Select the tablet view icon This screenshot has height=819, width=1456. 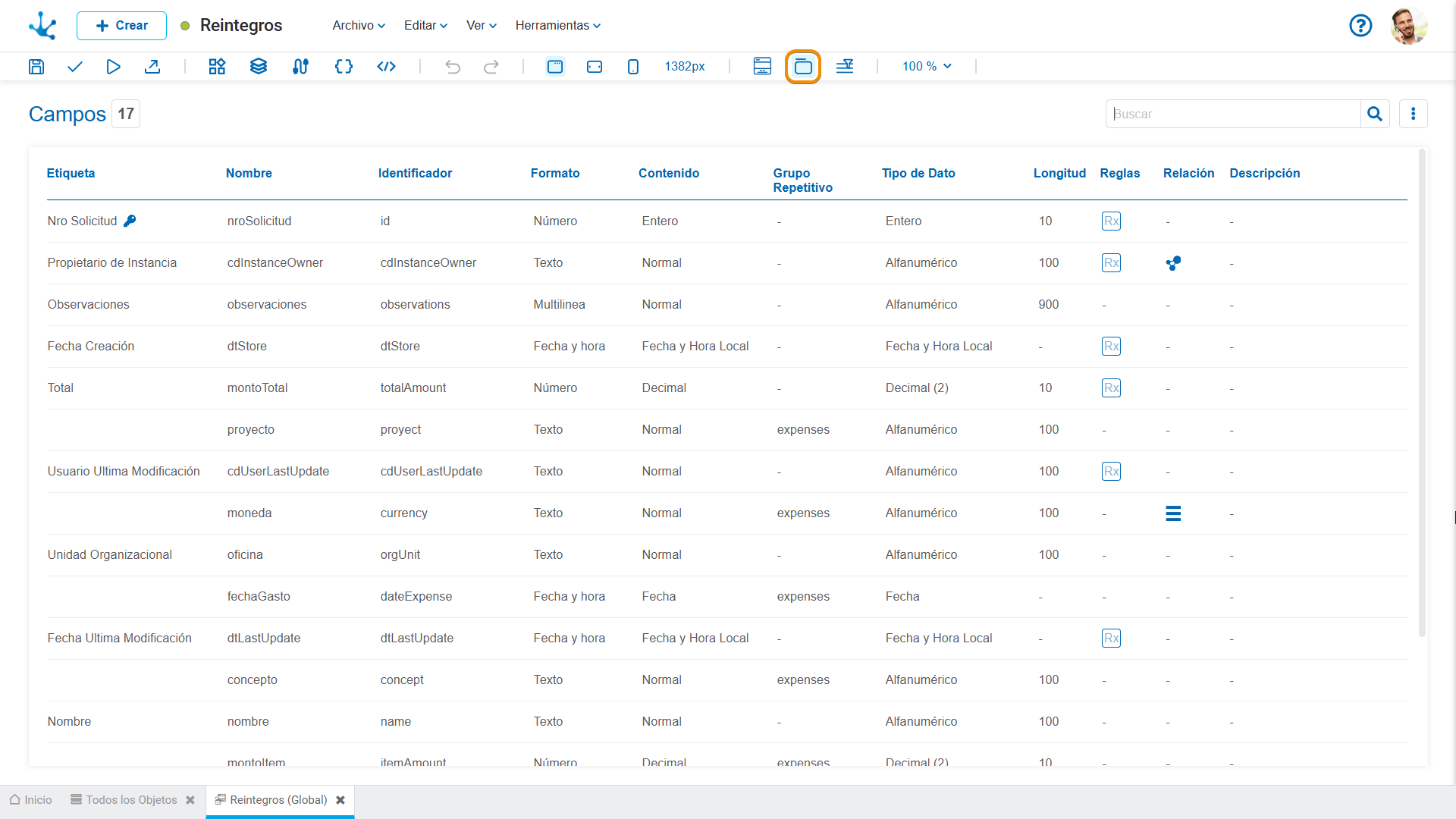595,67
